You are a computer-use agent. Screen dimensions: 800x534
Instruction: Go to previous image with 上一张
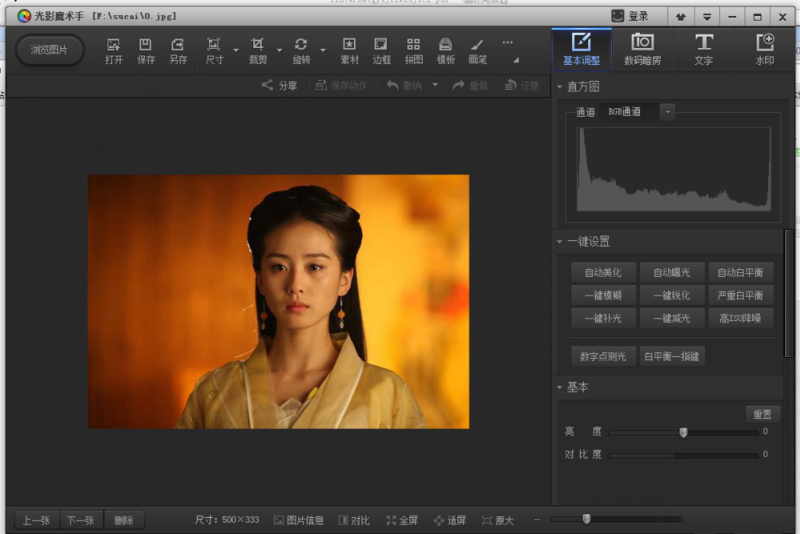tap(36, 520)
